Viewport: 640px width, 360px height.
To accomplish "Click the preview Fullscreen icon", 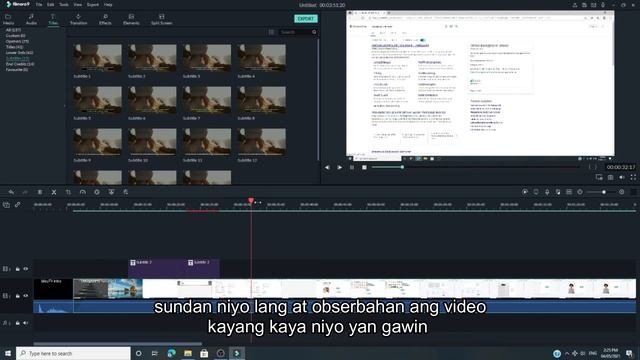I will [x=633, y=177].
